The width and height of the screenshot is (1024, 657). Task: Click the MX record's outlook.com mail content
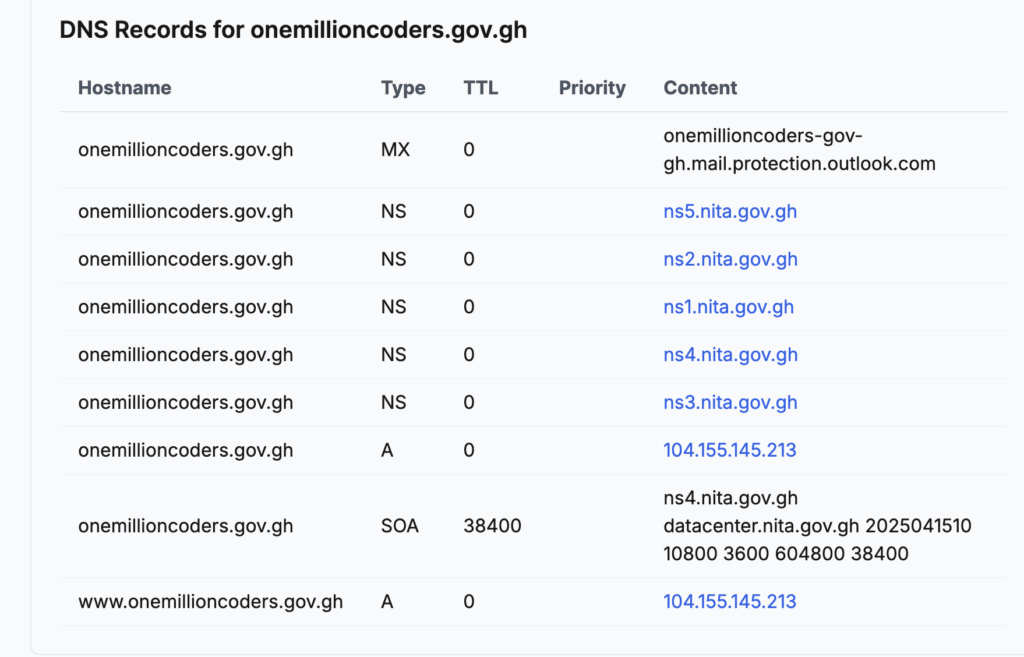tap(799, 150)
